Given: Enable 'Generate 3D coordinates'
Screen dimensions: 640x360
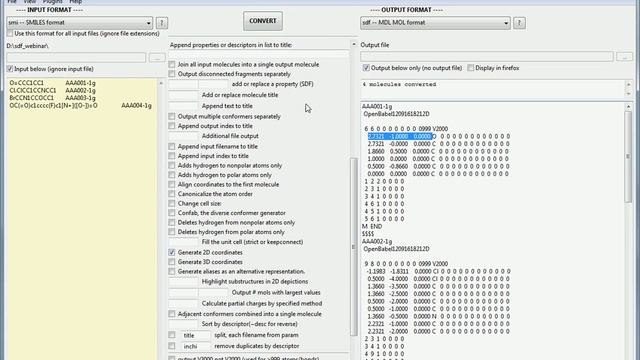Looking at the screenshot, I should coord(172,262).
